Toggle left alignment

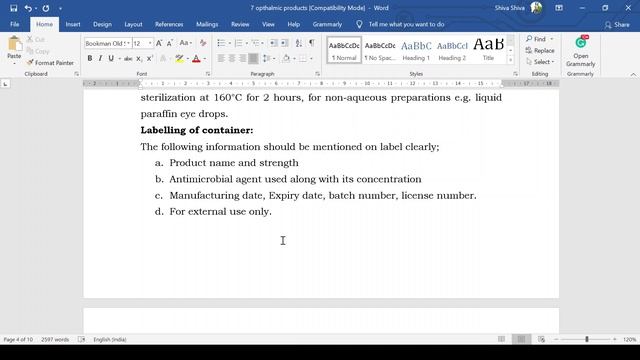point(221,59)
